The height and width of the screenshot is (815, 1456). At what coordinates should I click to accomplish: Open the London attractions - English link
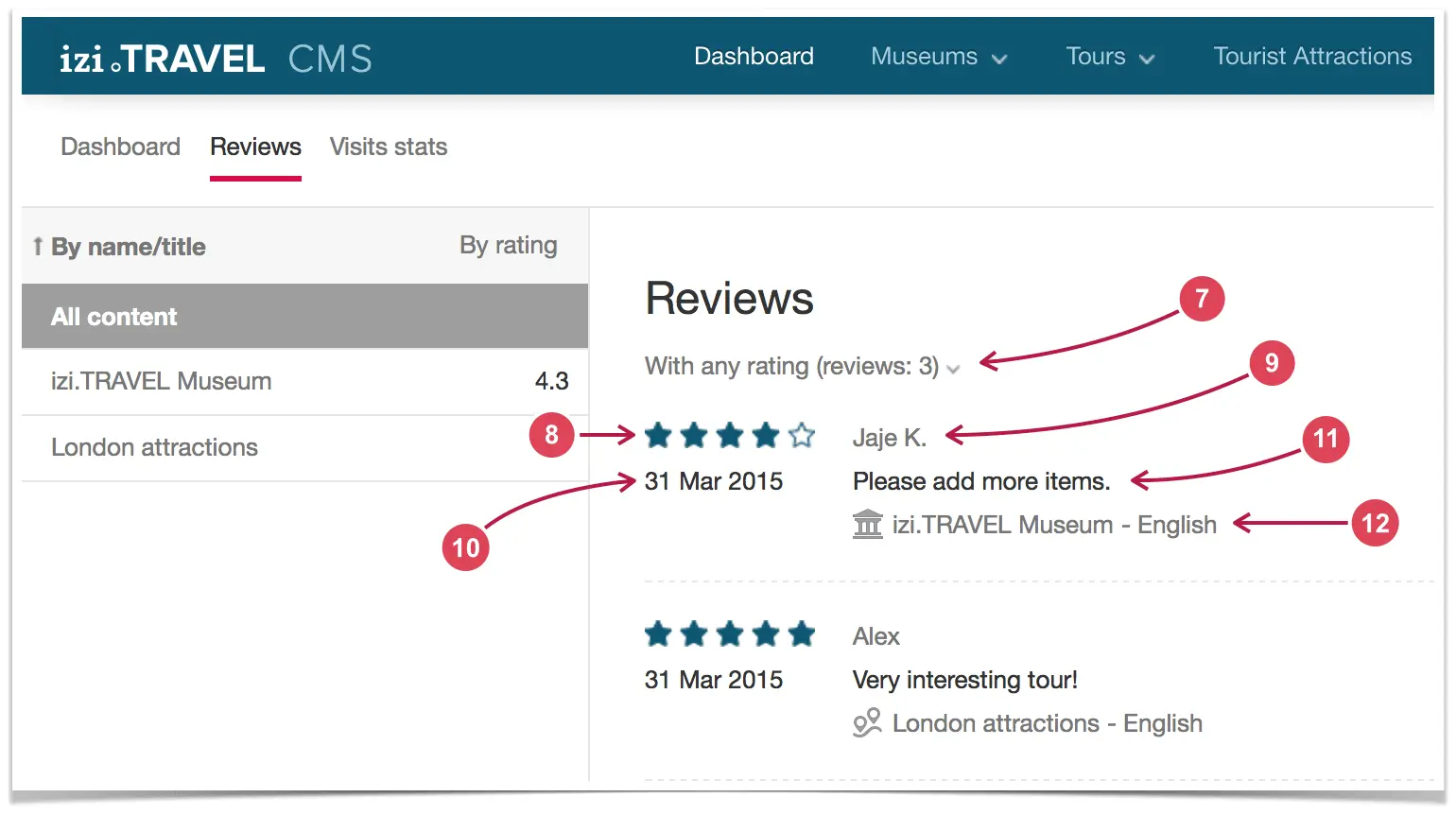[x=1048, y=723]
